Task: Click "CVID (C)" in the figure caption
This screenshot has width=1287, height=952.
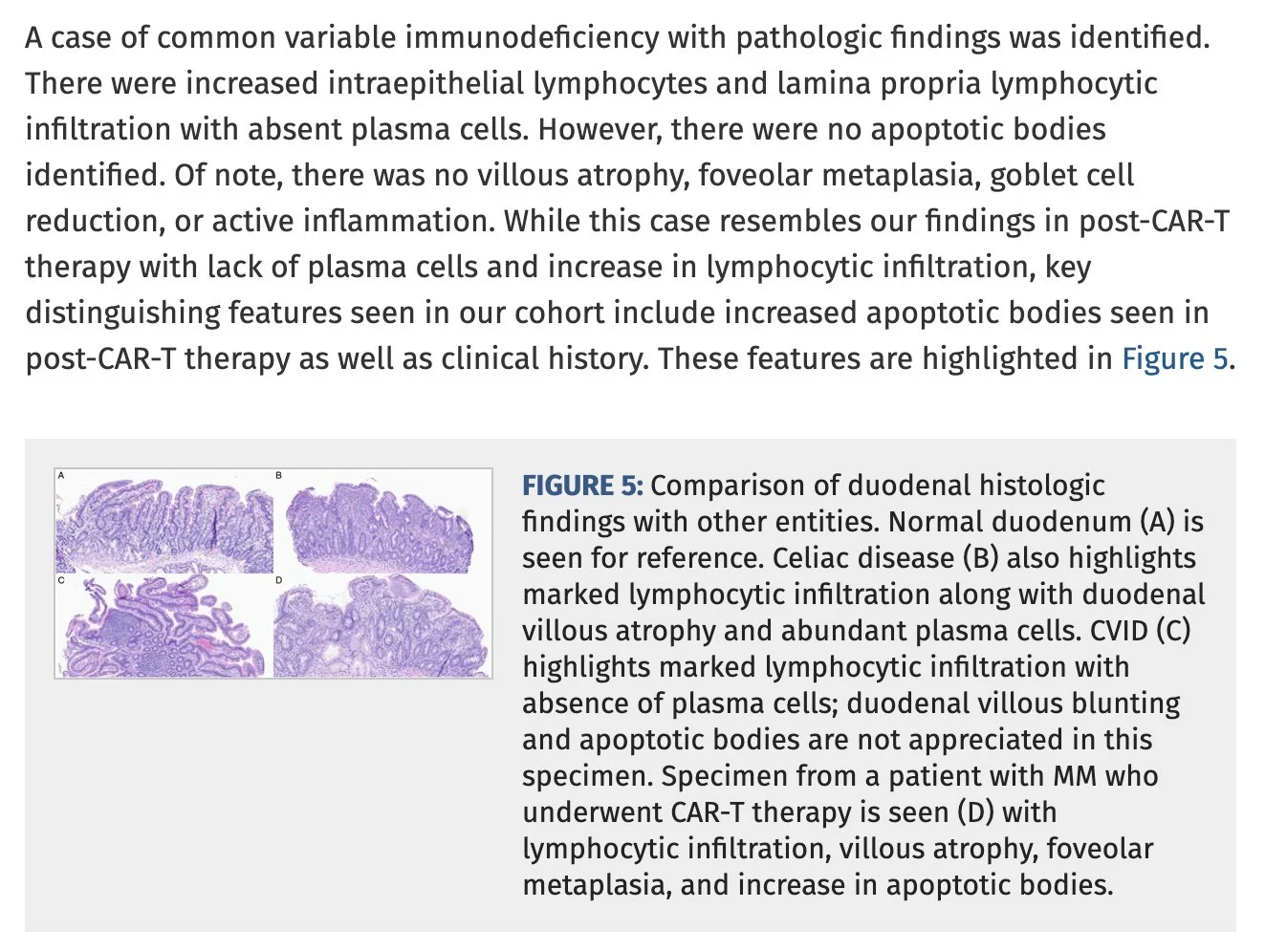Action: click(x=1137, y=631)
